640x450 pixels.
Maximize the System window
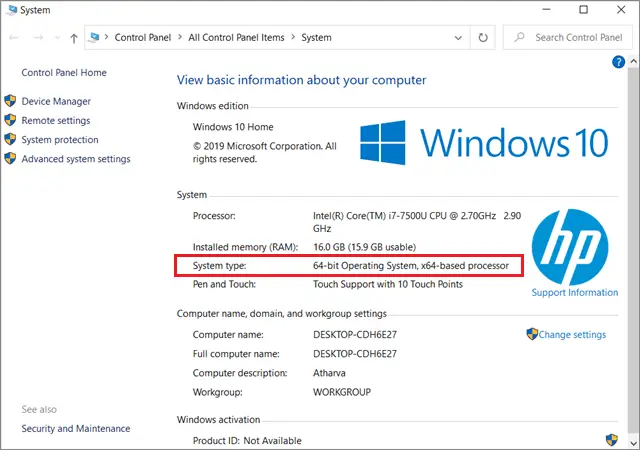tap(584, 9)
